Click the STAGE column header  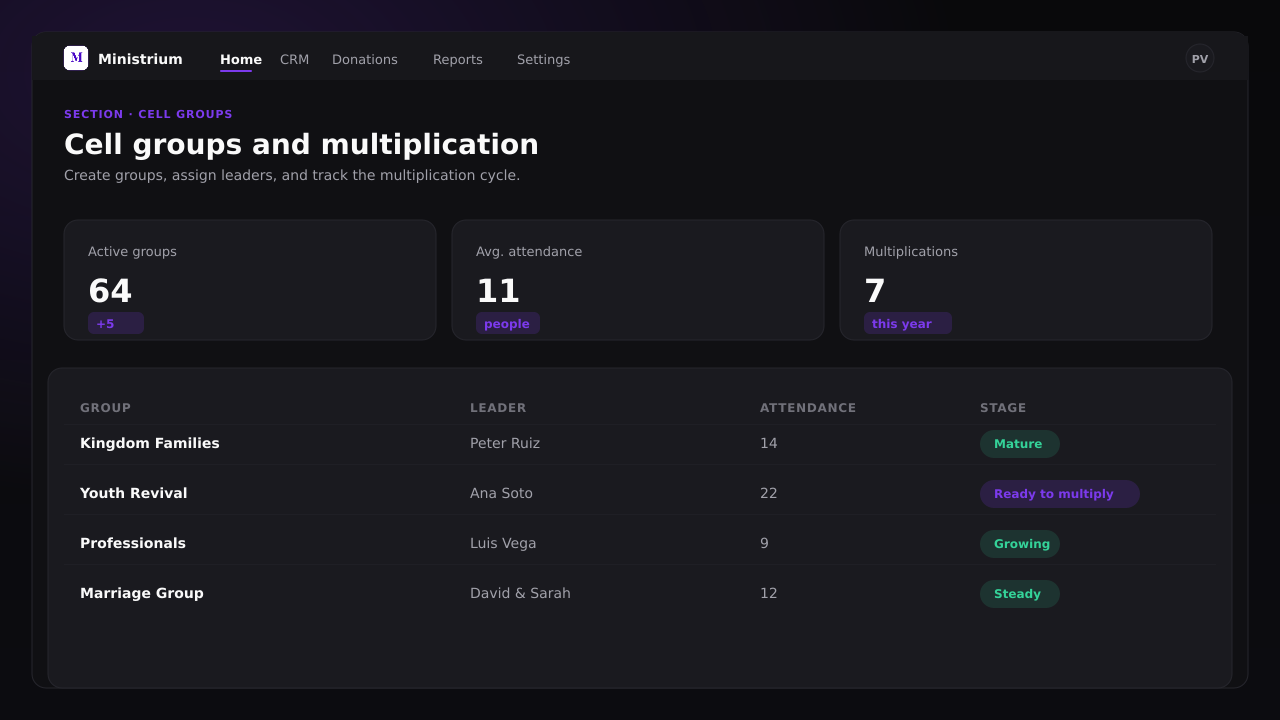[x=1003, y=408]
